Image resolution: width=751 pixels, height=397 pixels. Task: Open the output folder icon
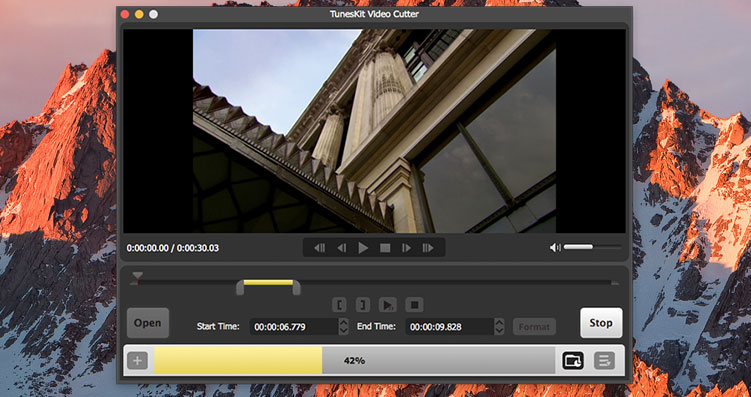click(573, 361)
